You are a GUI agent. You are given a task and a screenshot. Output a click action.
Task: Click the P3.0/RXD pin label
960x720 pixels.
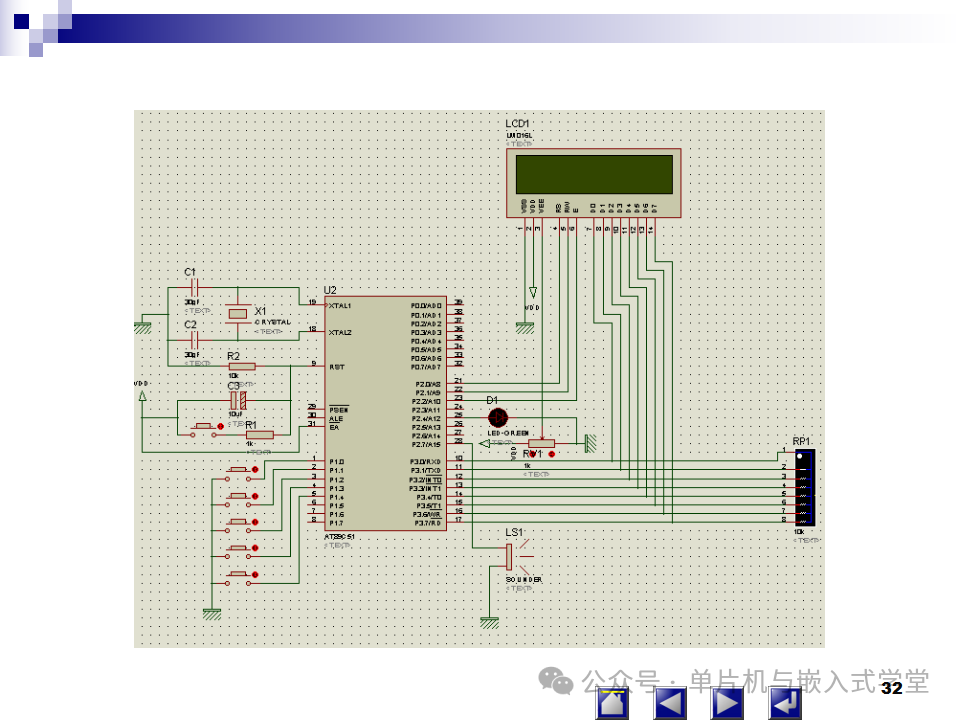pos(425,462)
